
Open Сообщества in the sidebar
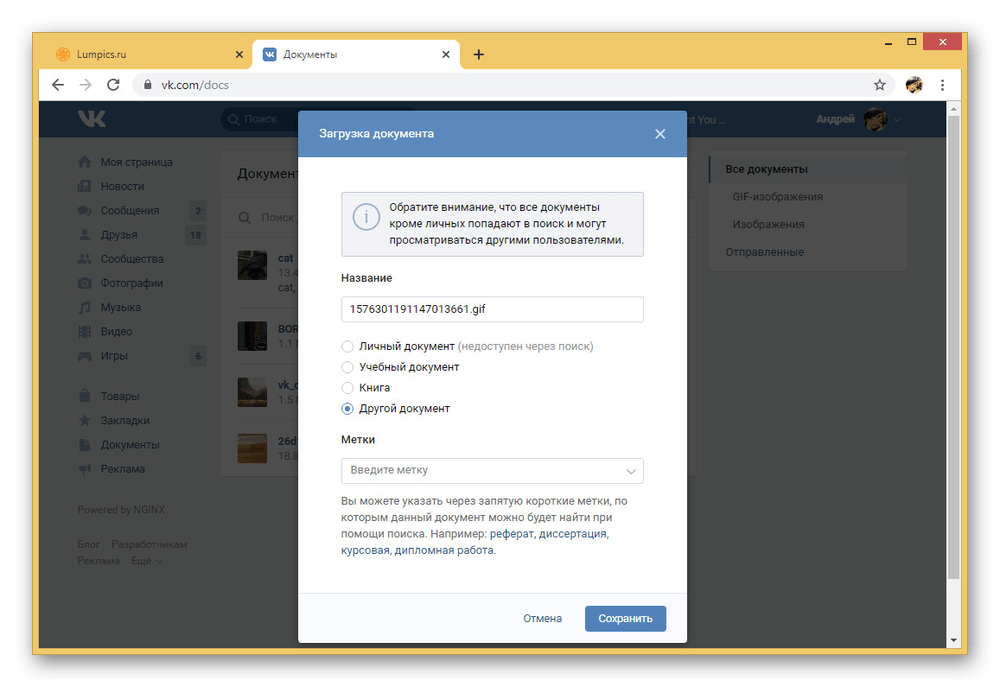click(132, 259)
